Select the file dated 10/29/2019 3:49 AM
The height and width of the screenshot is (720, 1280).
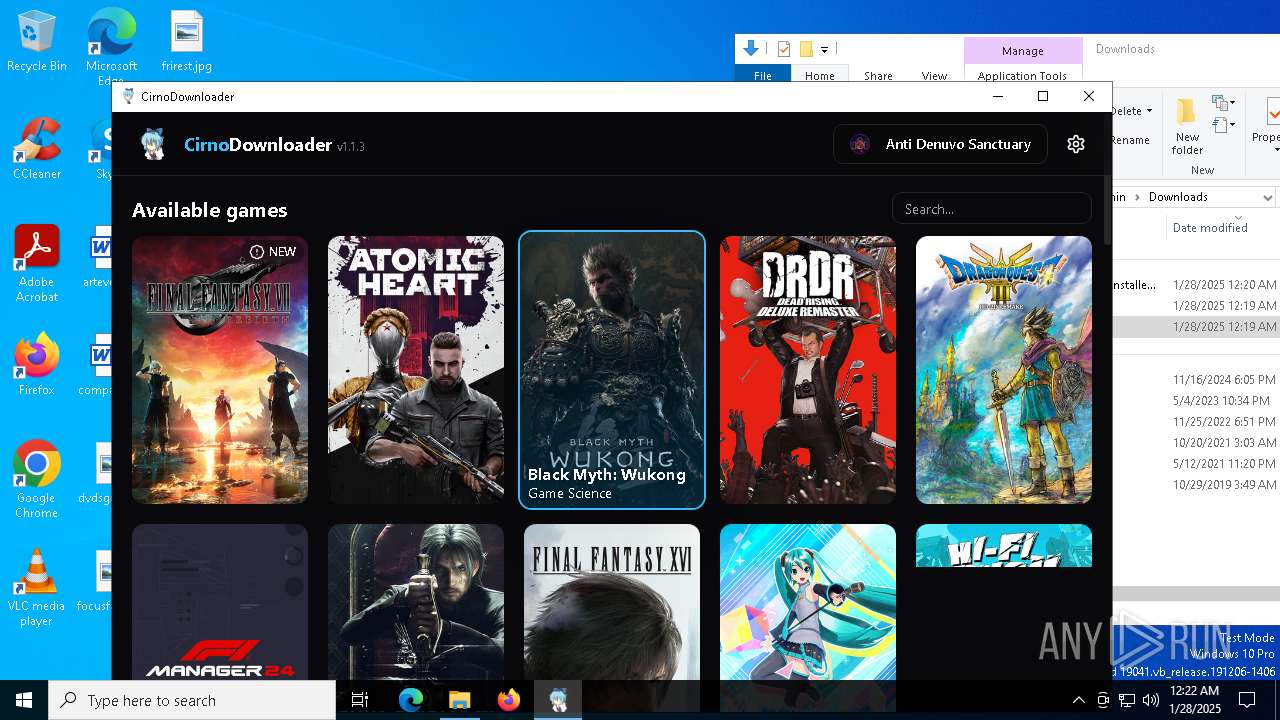(1196, 485)
